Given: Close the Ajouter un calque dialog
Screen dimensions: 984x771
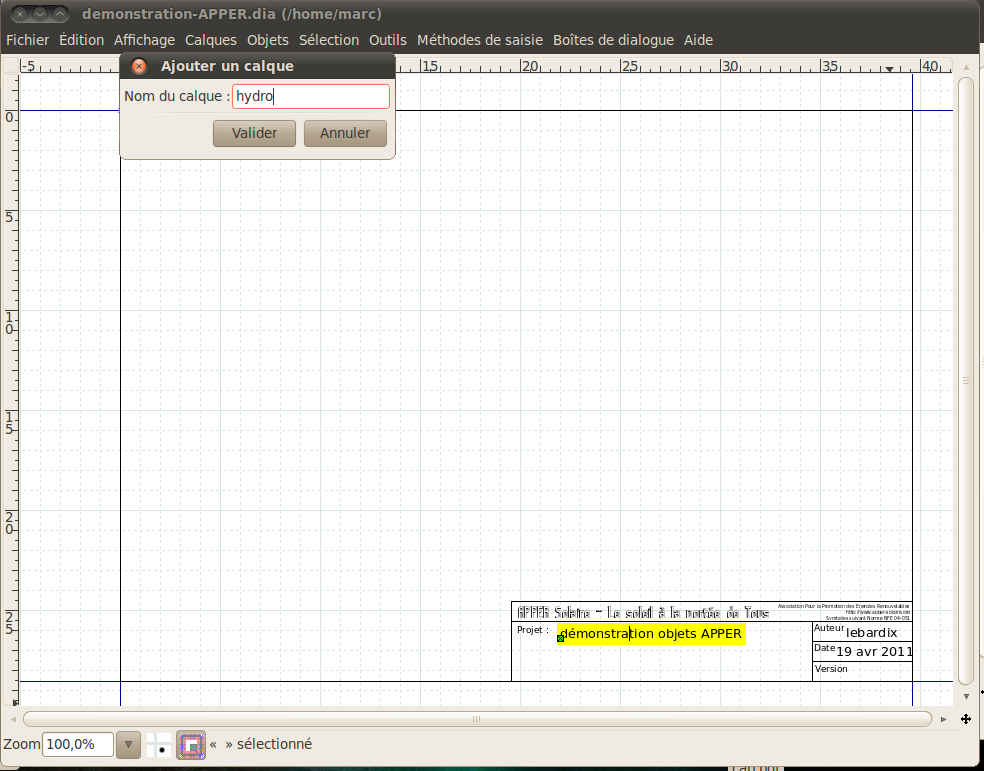Looking at the screenshot, I should pos(139,66).
